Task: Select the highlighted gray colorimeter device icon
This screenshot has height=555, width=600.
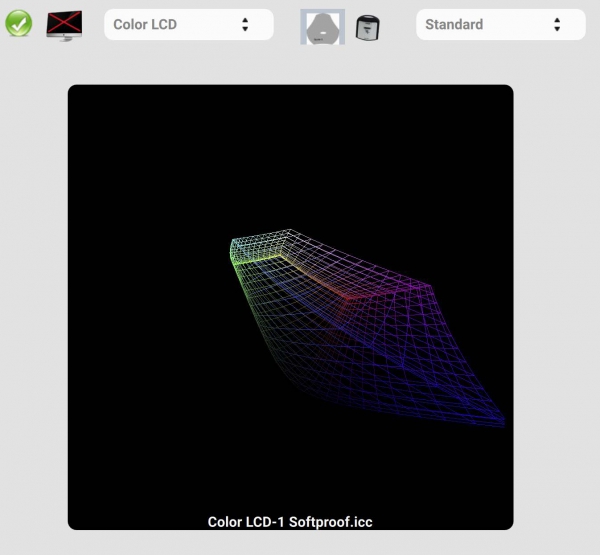Action: [x=323, y=27]
